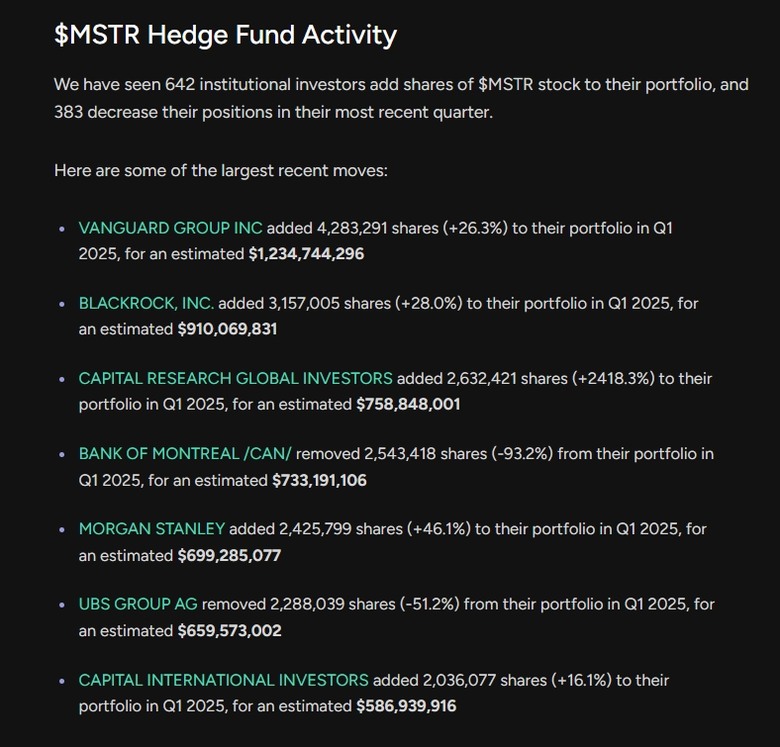The width and height of the screenshot is (780, 747).
Task: Click the bold amount $659,573,002
Action: point(229,631)
